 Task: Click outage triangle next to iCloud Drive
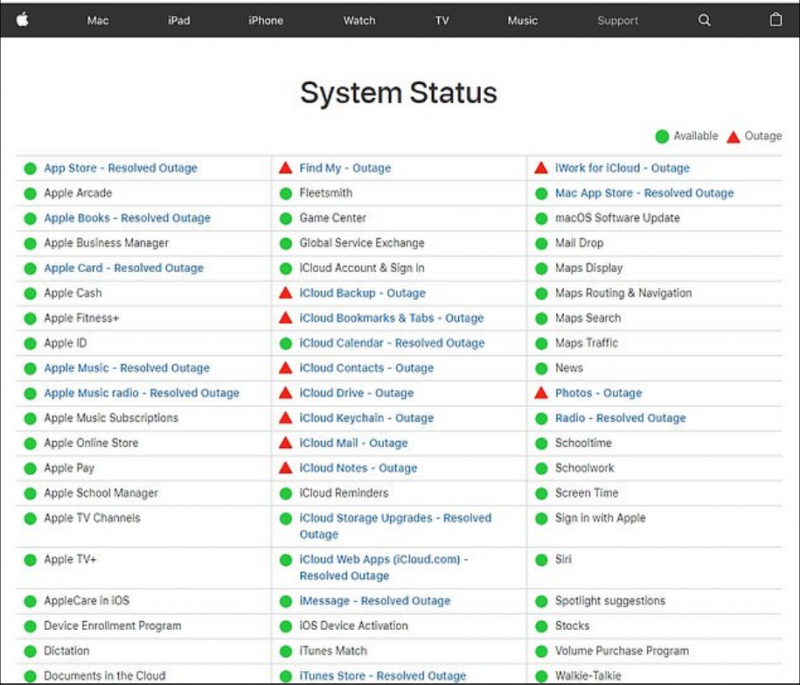[x=286, y=393]
